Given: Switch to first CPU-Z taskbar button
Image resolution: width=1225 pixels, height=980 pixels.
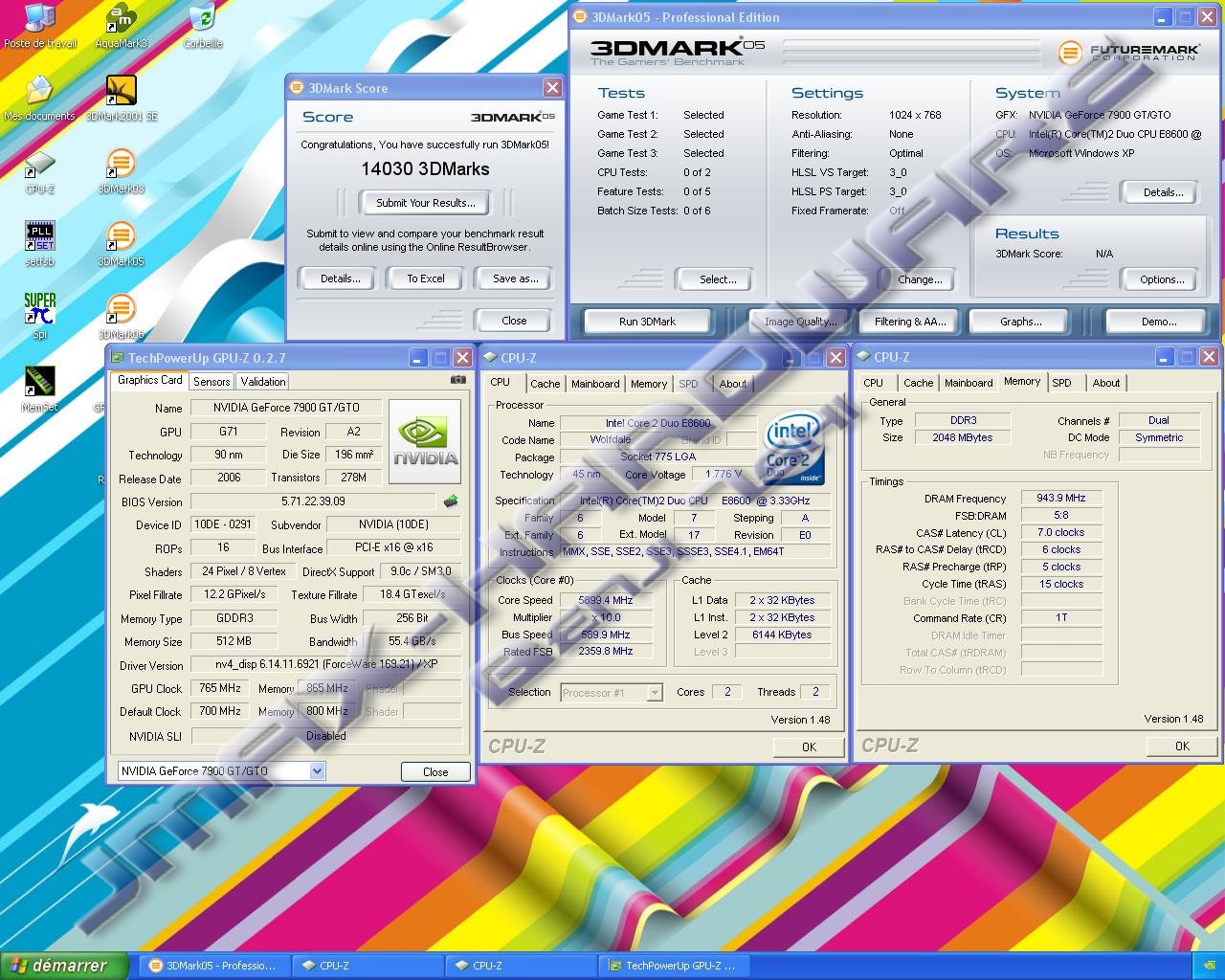Looking at the screenshot, I should coord(367,966).
